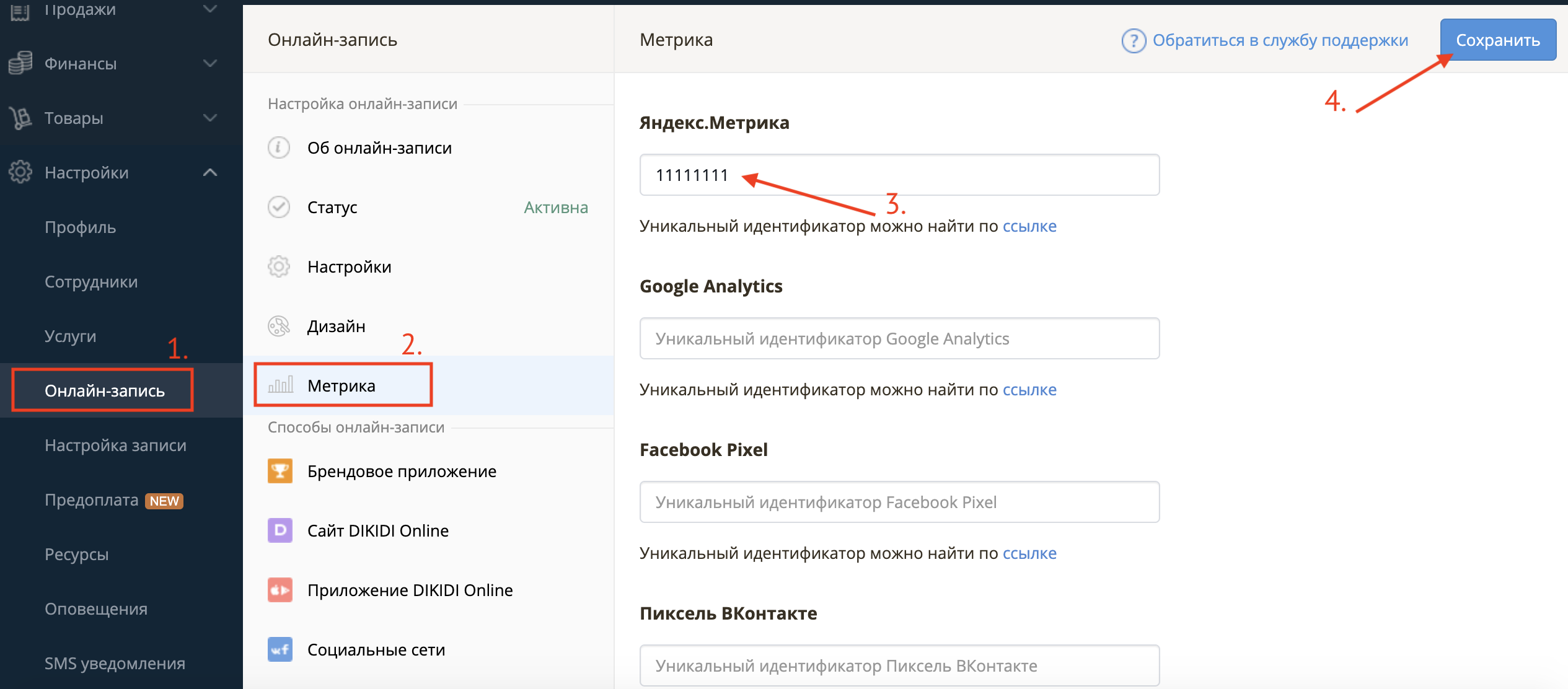Viewport: 1568px width, 689px height.
Task: Click the gear icon beside Настройки submenu
Action: [x=279, y=266]
